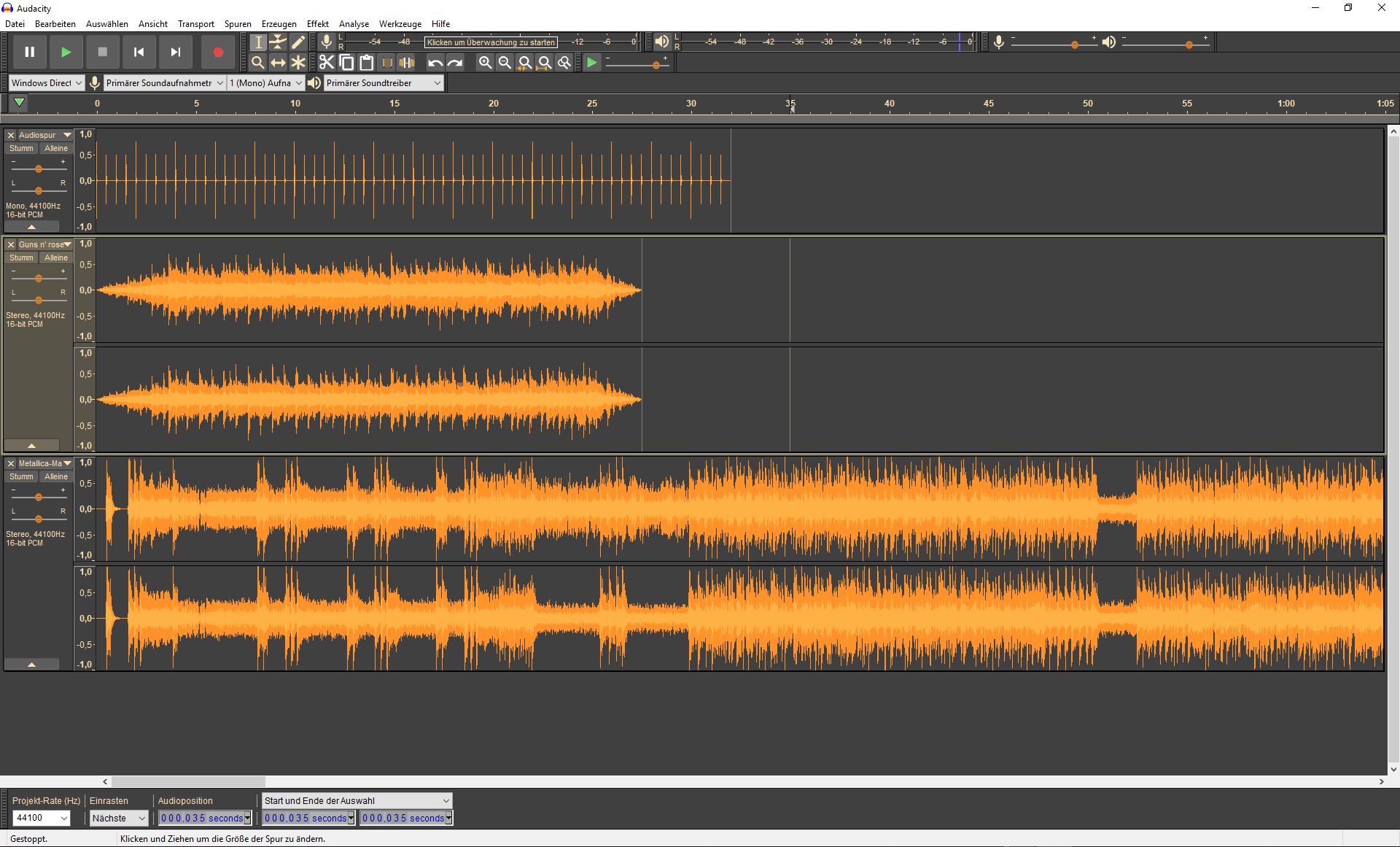1400x847 pixels.
Task: Start recording with the red Record button
Action: (x=217, y=52)
